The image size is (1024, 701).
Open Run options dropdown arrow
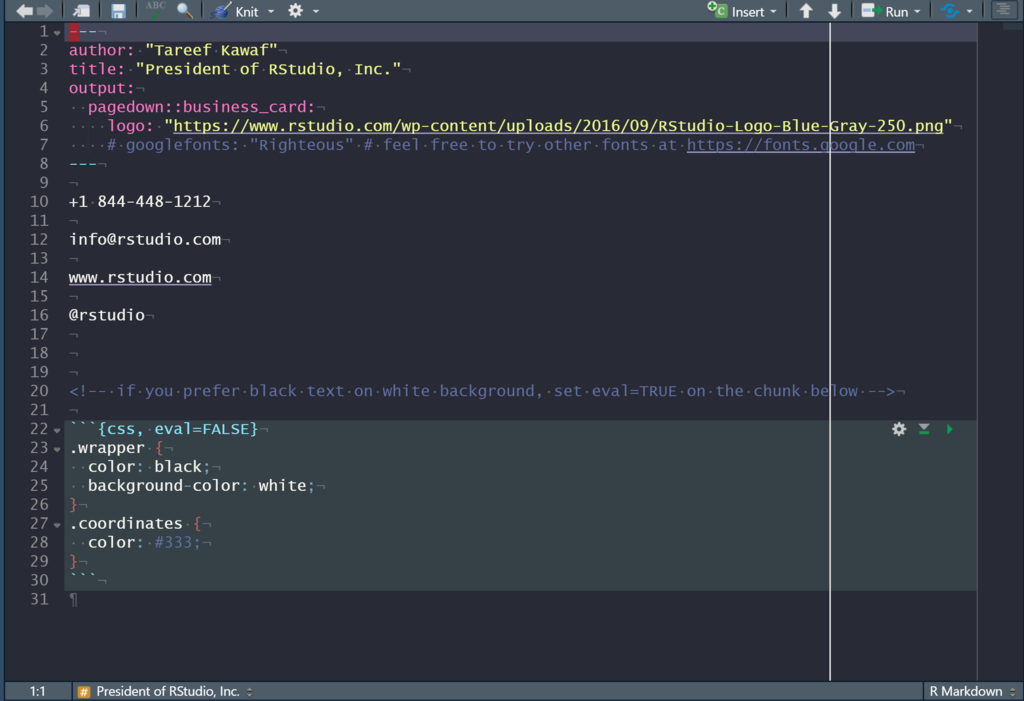click(917, 12)
